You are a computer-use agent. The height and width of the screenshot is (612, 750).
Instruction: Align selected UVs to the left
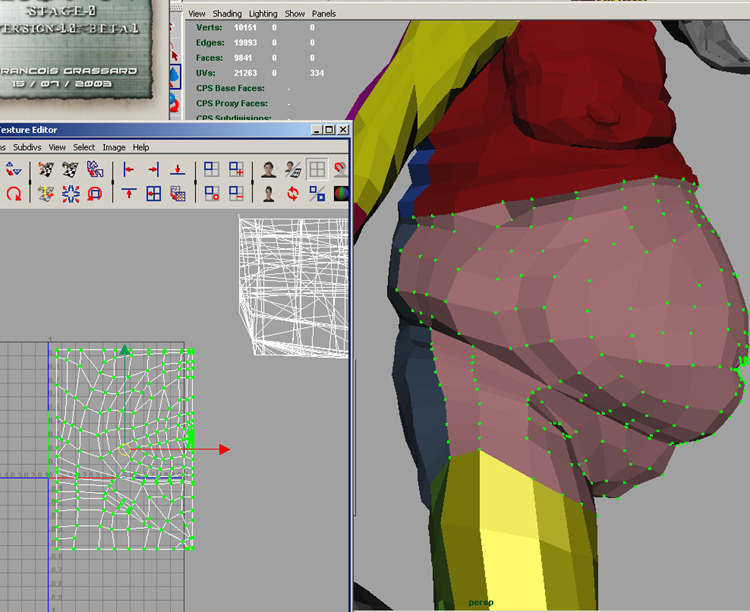click(x=128, y=169)
